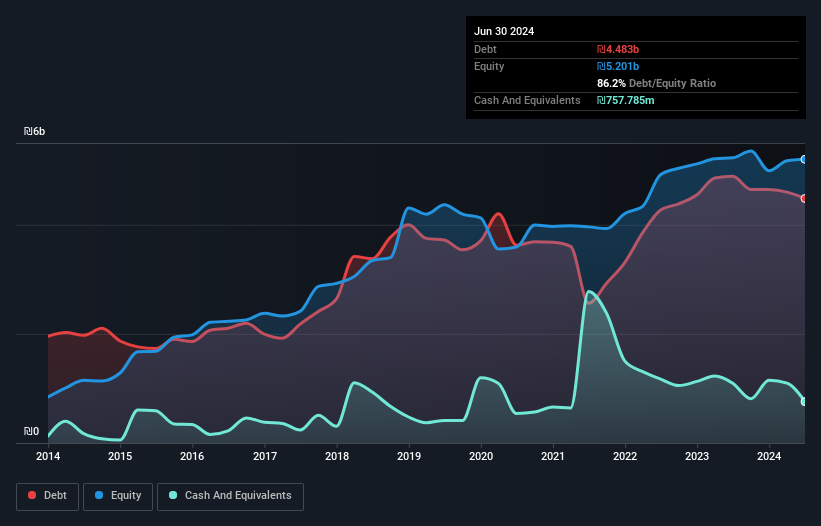Click the blue Equity endpoint marker
The image size is (821, 526).
(x=804, y=160)
